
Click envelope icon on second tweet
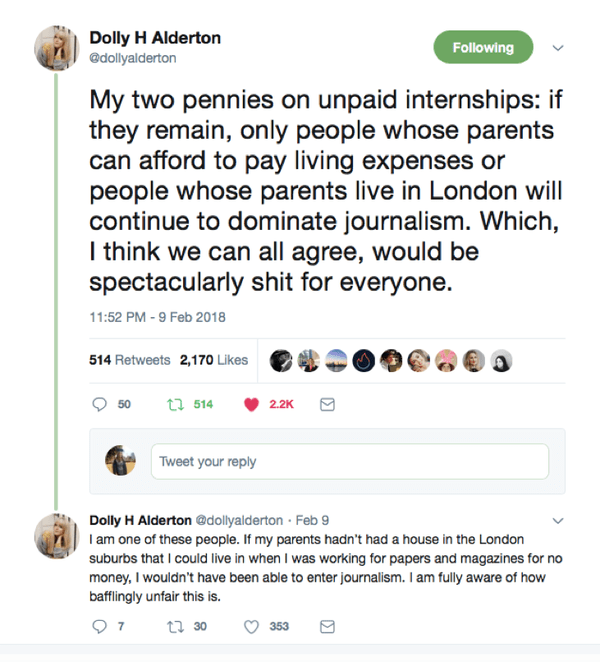click(x=326, y=626)
